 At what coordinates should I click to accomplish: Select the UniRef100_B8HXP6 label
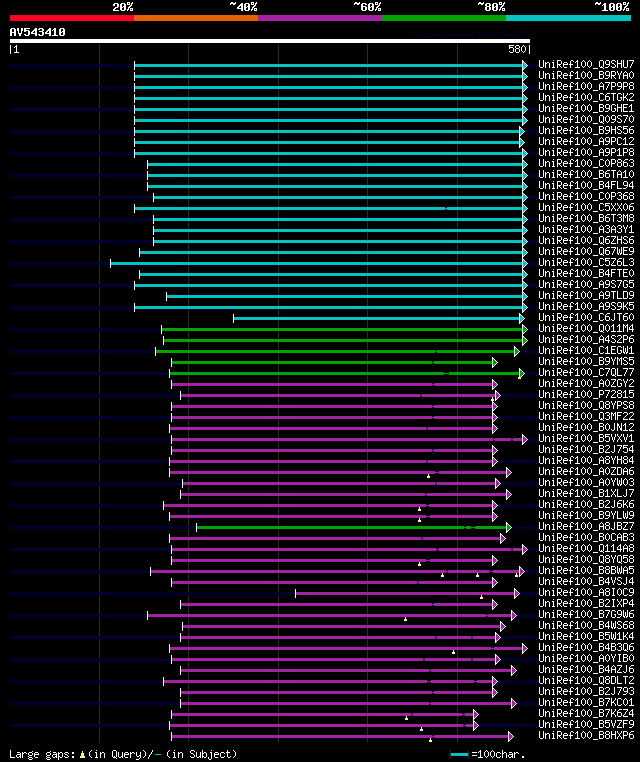pyautogui.click(x=586, y=736)
